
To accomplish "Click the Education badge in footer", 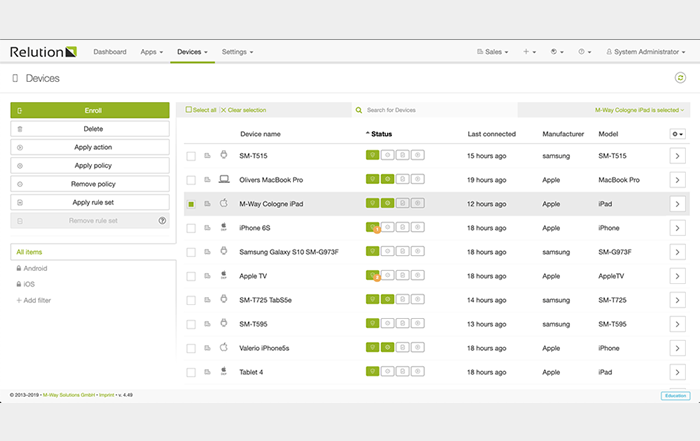I will tap(675, 395).
